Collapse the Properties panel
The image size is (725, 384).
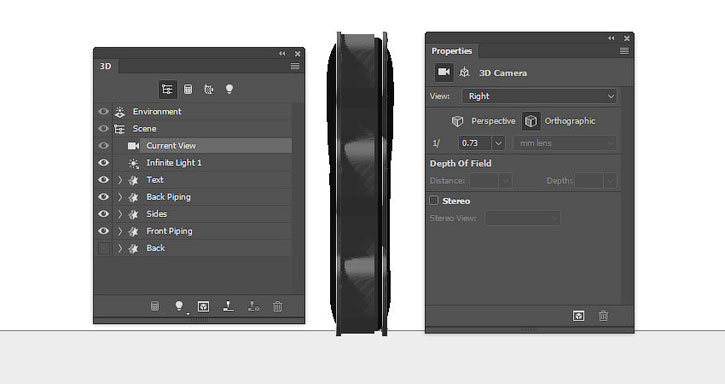[611, 38]
